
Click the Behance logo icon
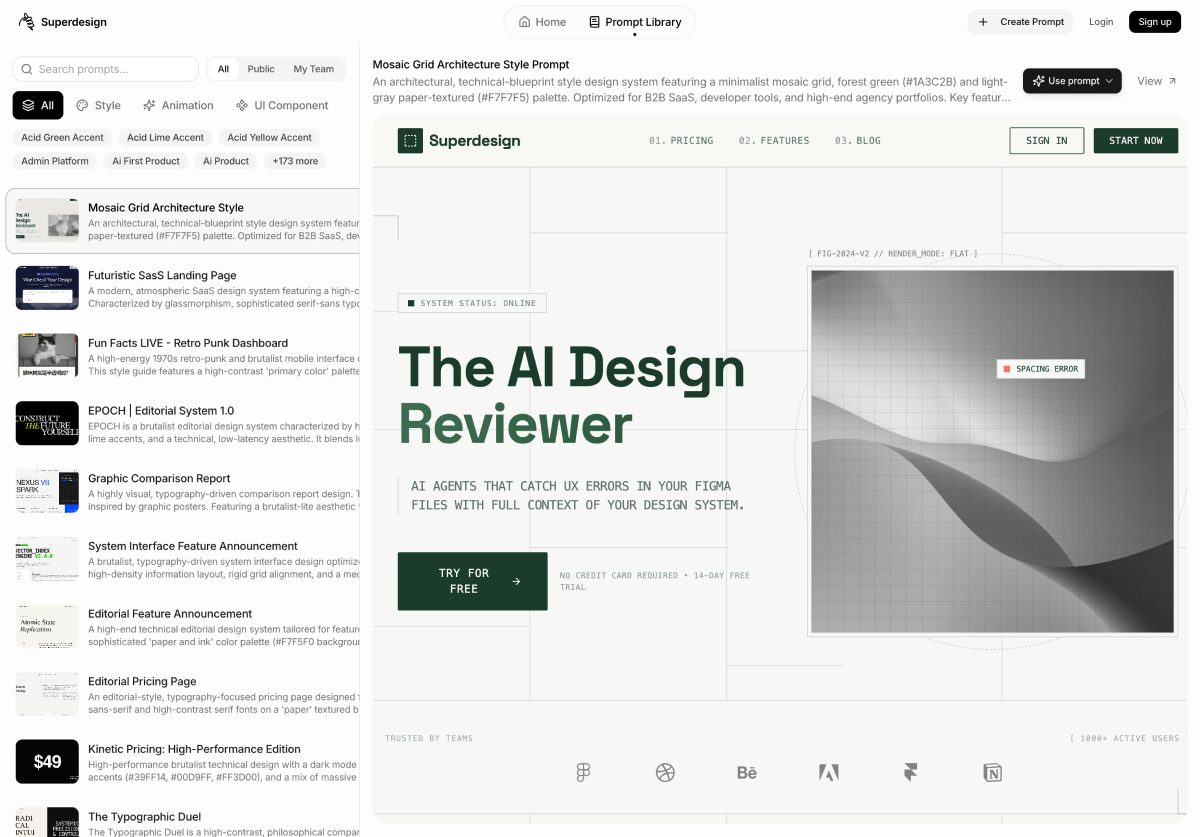coord(747,772)
